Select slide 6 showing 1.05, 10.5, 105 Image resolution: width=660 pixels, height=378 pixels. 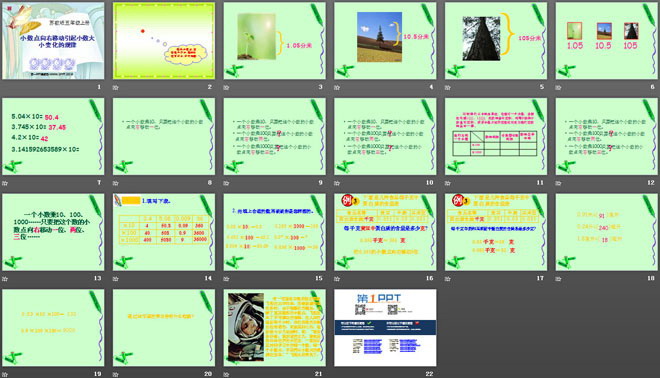(607, 40)
